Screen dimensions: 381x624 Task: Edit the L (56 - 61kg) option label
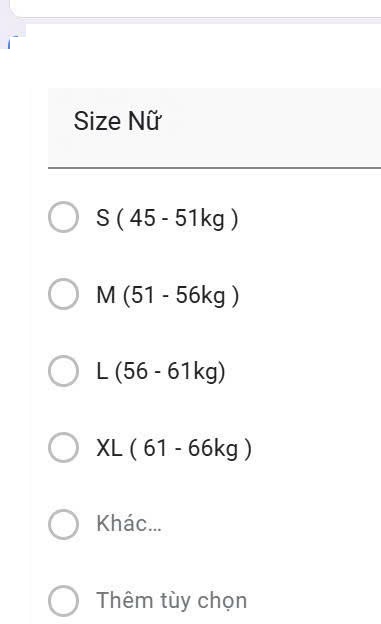click(161, 371)
